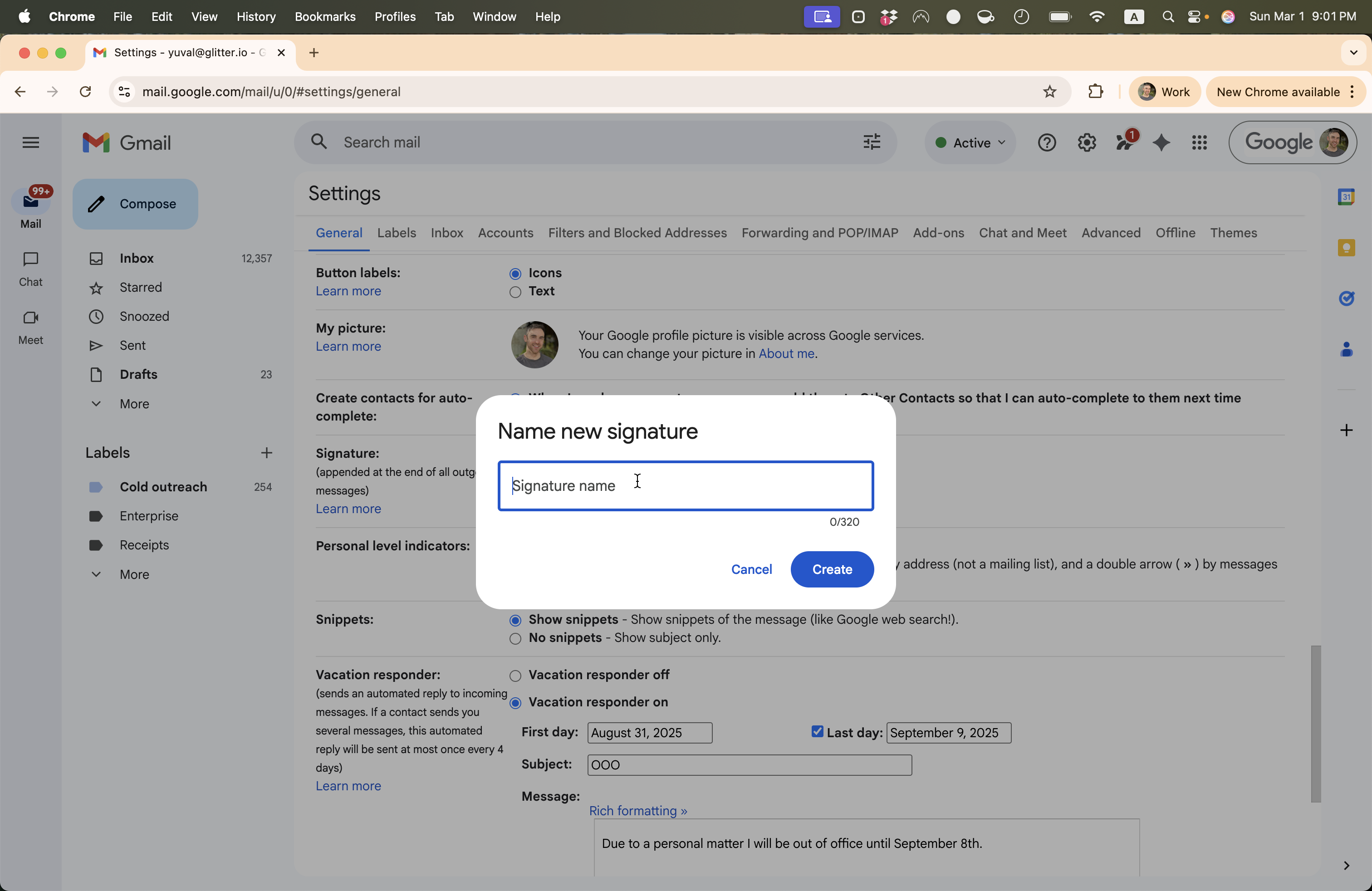Screen dimensions: 1372x891
Task: Uncheck the Last day checkbox
Action: (x=817, y=731)
